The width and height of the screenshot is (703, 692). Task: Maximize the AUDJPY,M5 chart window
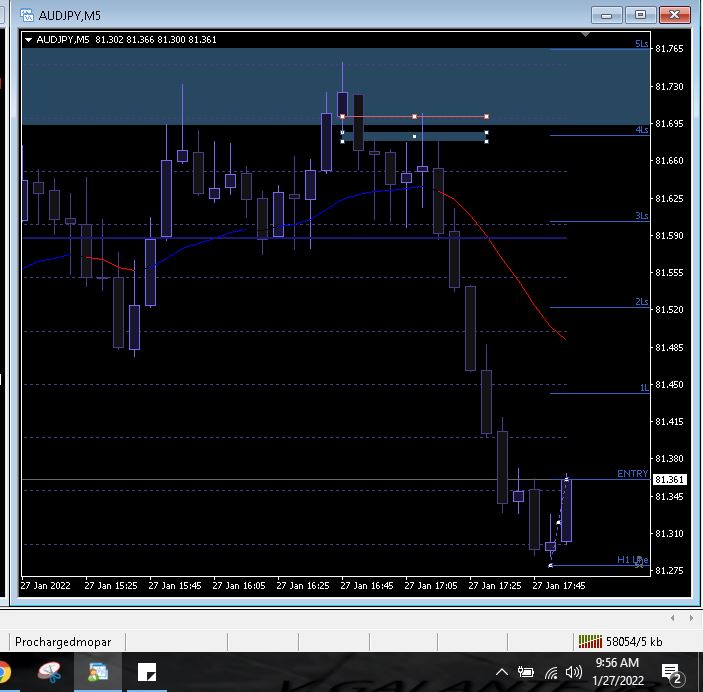pyautogui.click(x=640, y=15)
